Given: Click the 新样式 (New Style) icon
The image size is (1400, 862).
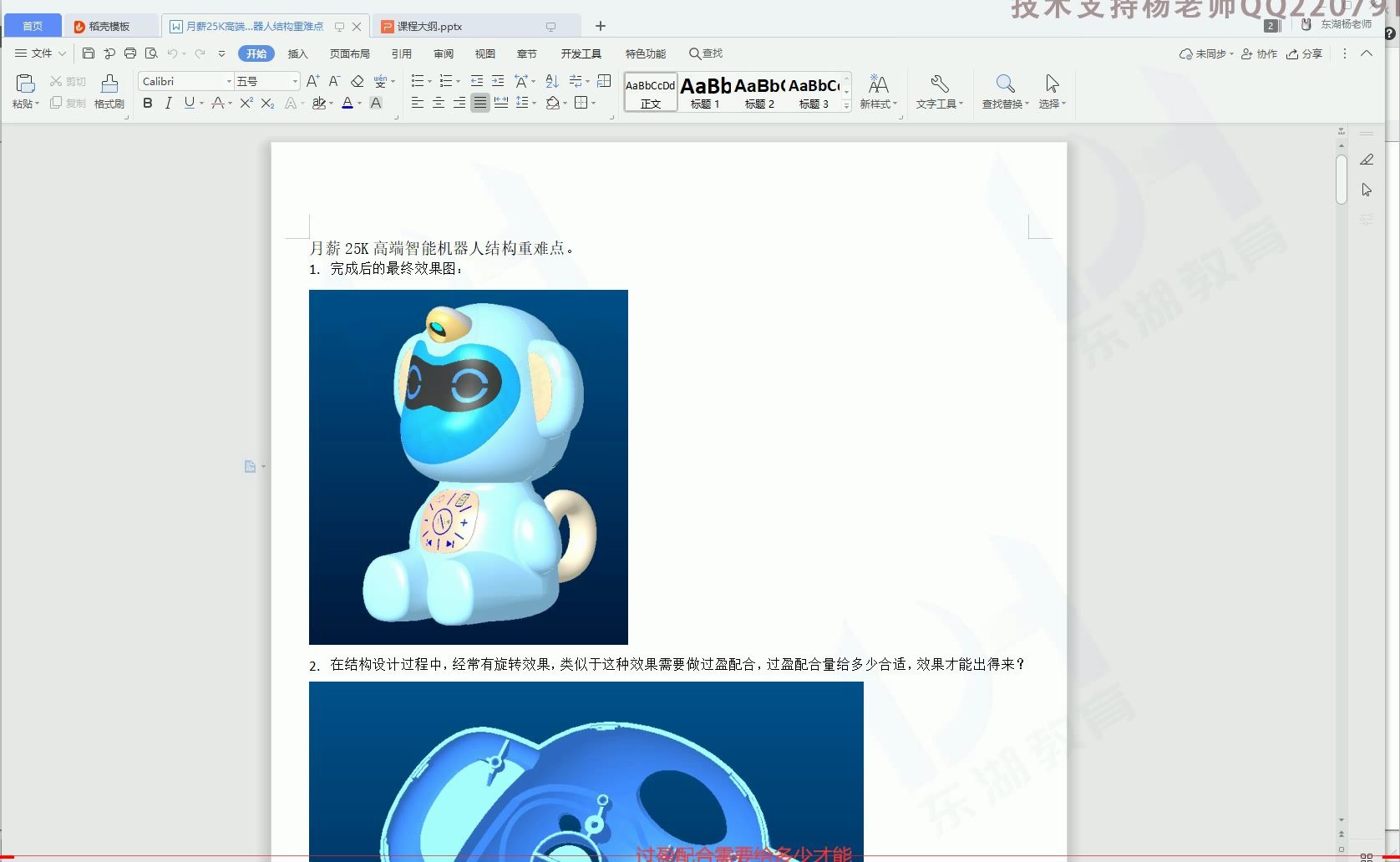Looking at the screenshot, I should [878, 90].
